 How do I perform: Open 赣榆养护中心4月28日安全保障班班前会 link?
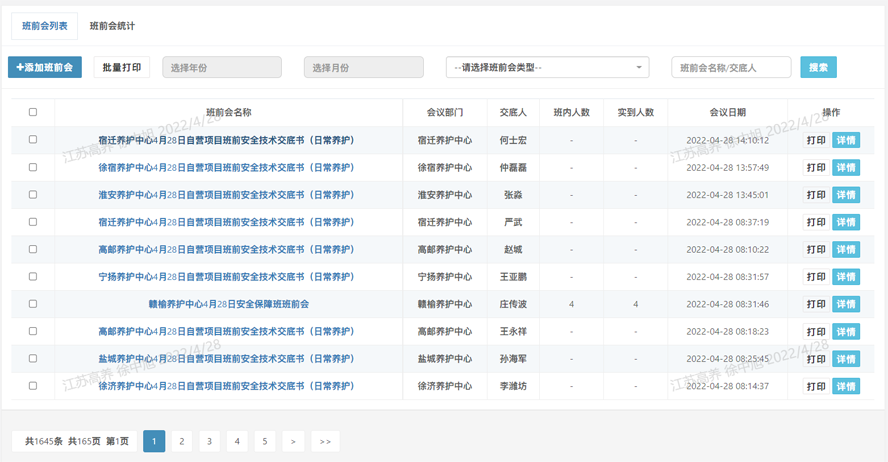pyautogui.click(x=228, y=304)
